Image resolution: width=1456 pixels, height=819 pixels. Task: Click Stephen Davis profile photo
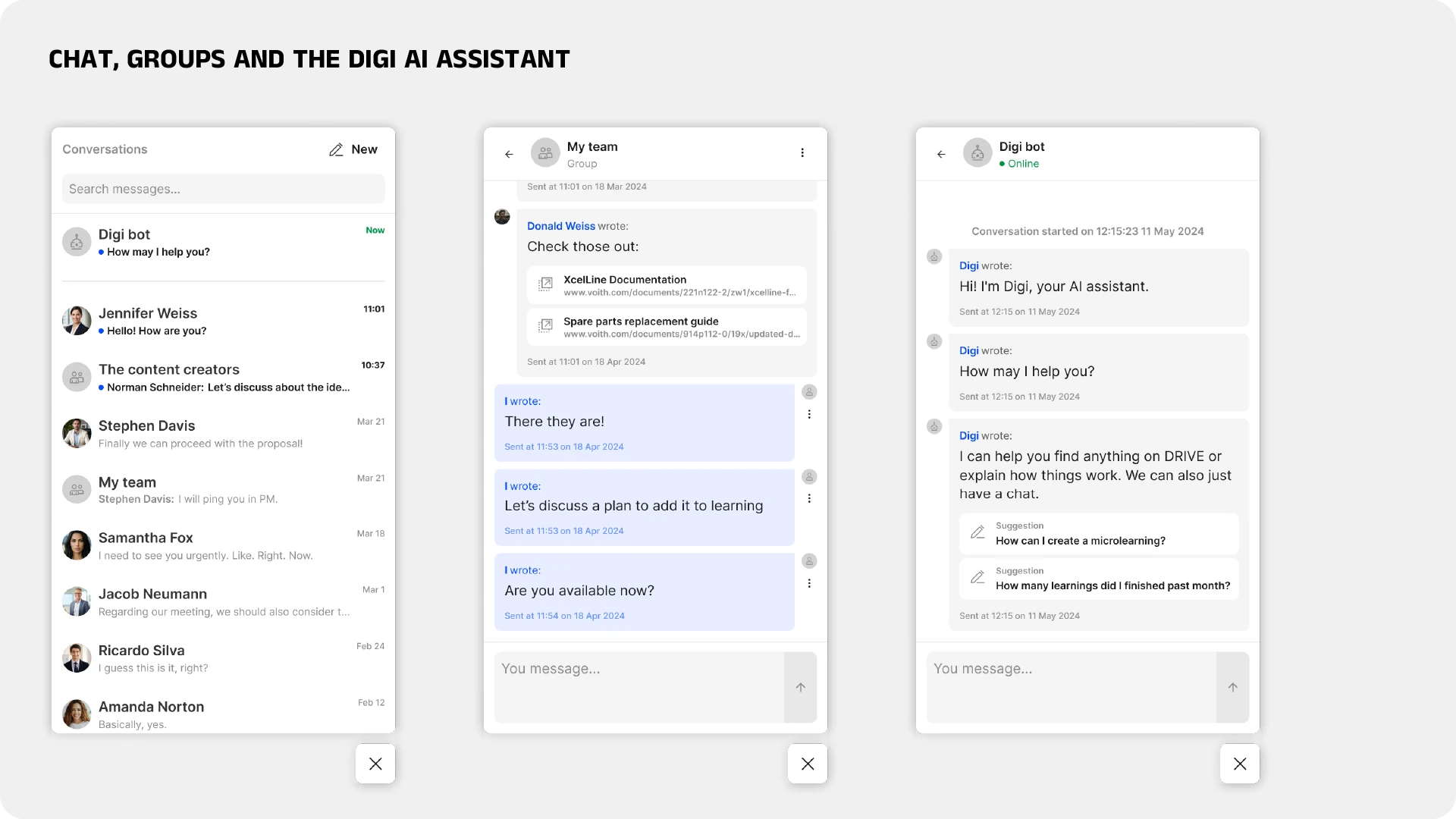click(77, 433)
